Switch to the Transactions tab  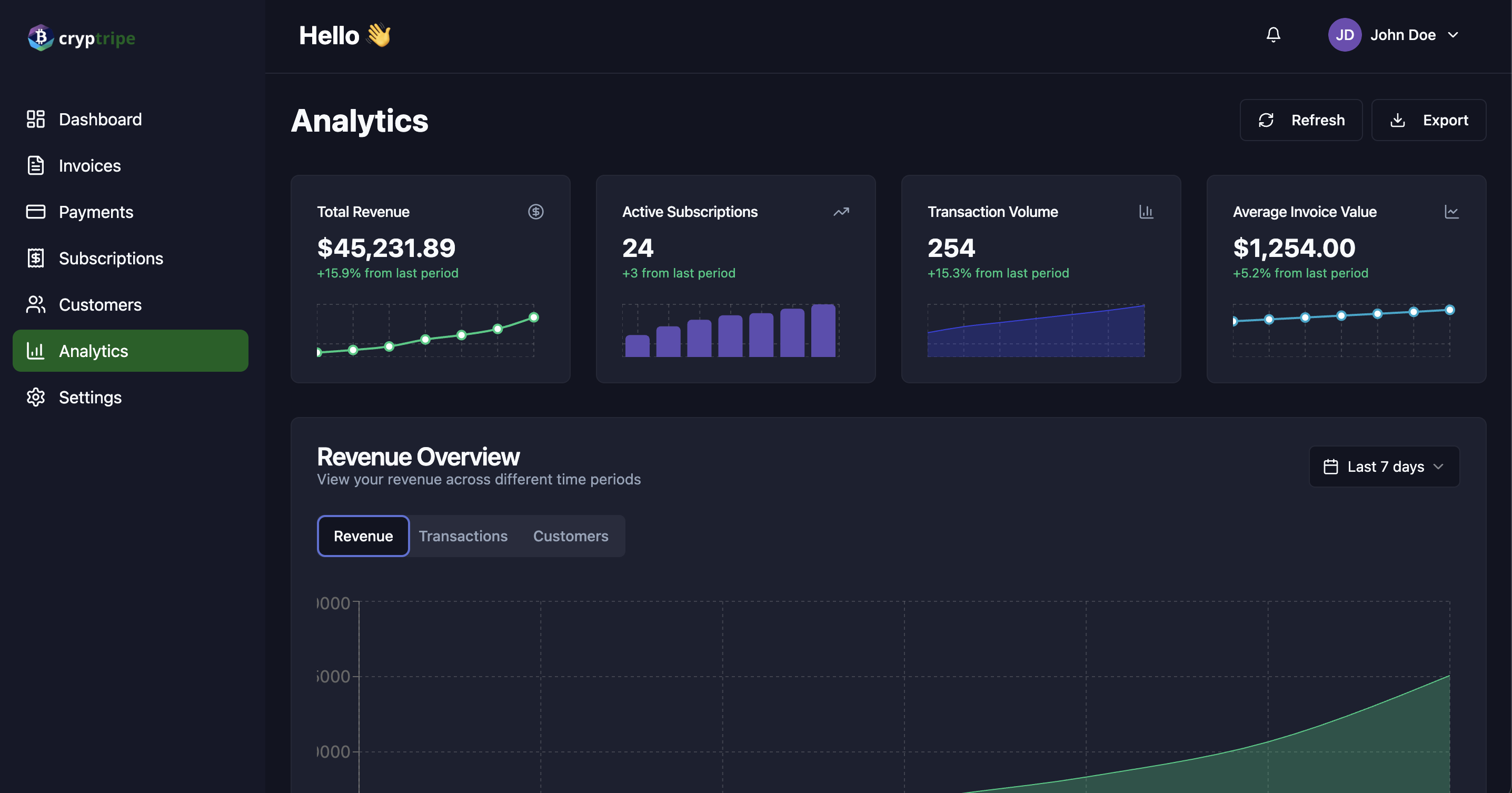463,536
